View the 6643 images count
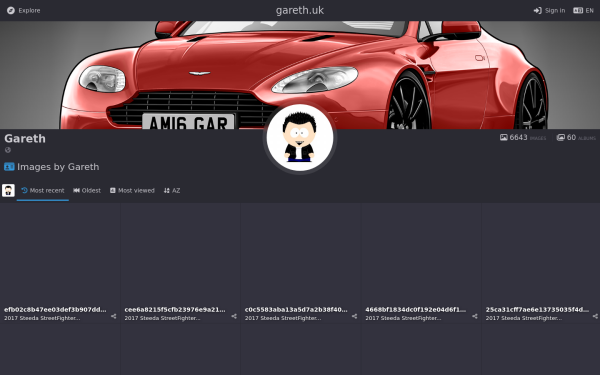This screenshot has width=600, height=375. pos(523,137)
